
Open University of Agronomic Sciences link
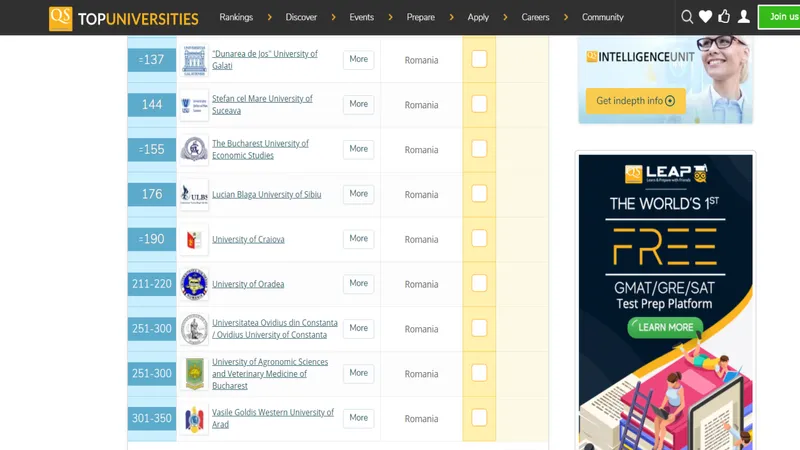click(270, 373)
